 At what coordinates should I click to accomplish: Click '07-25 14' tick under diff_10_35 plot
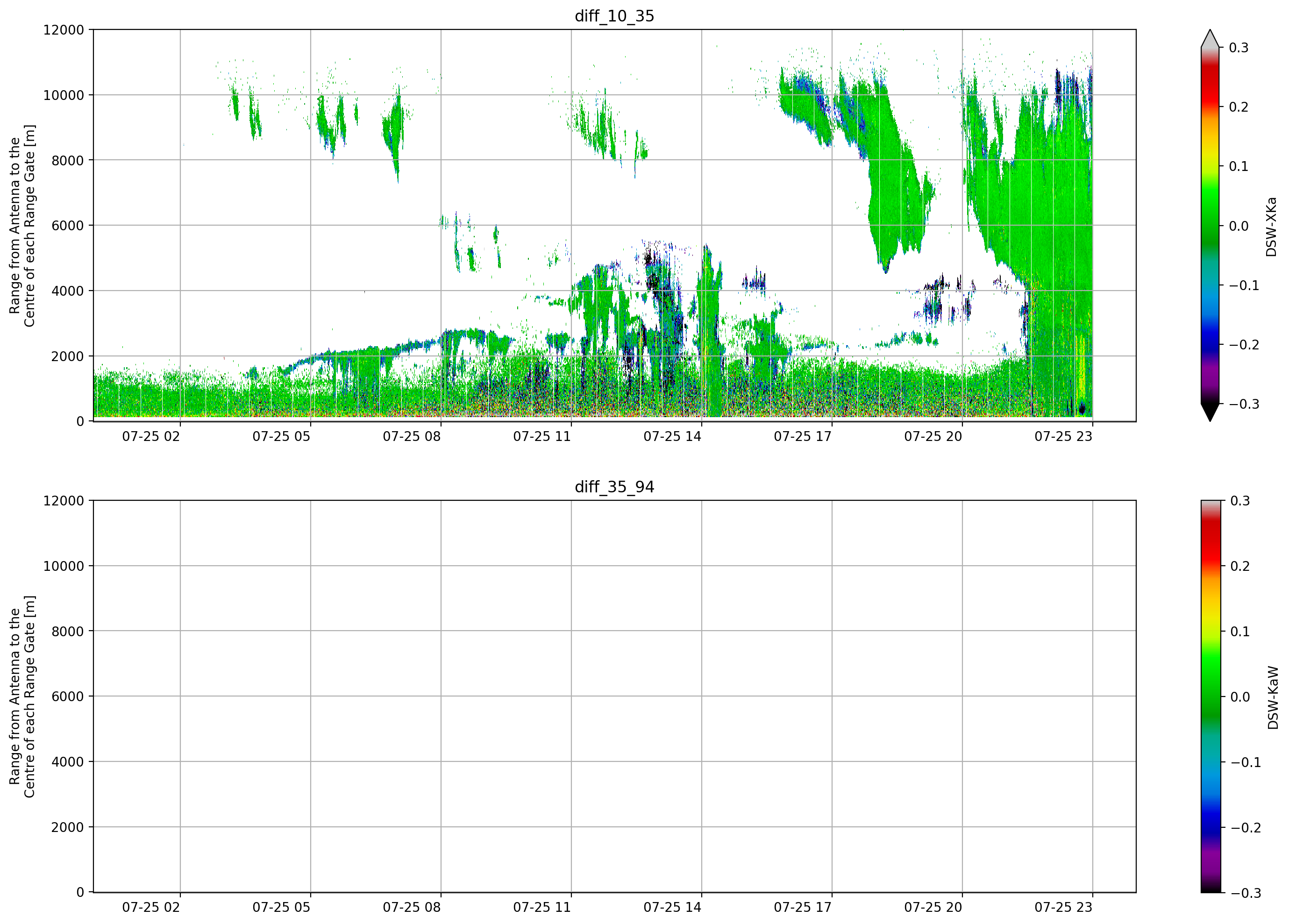(672, 436)
